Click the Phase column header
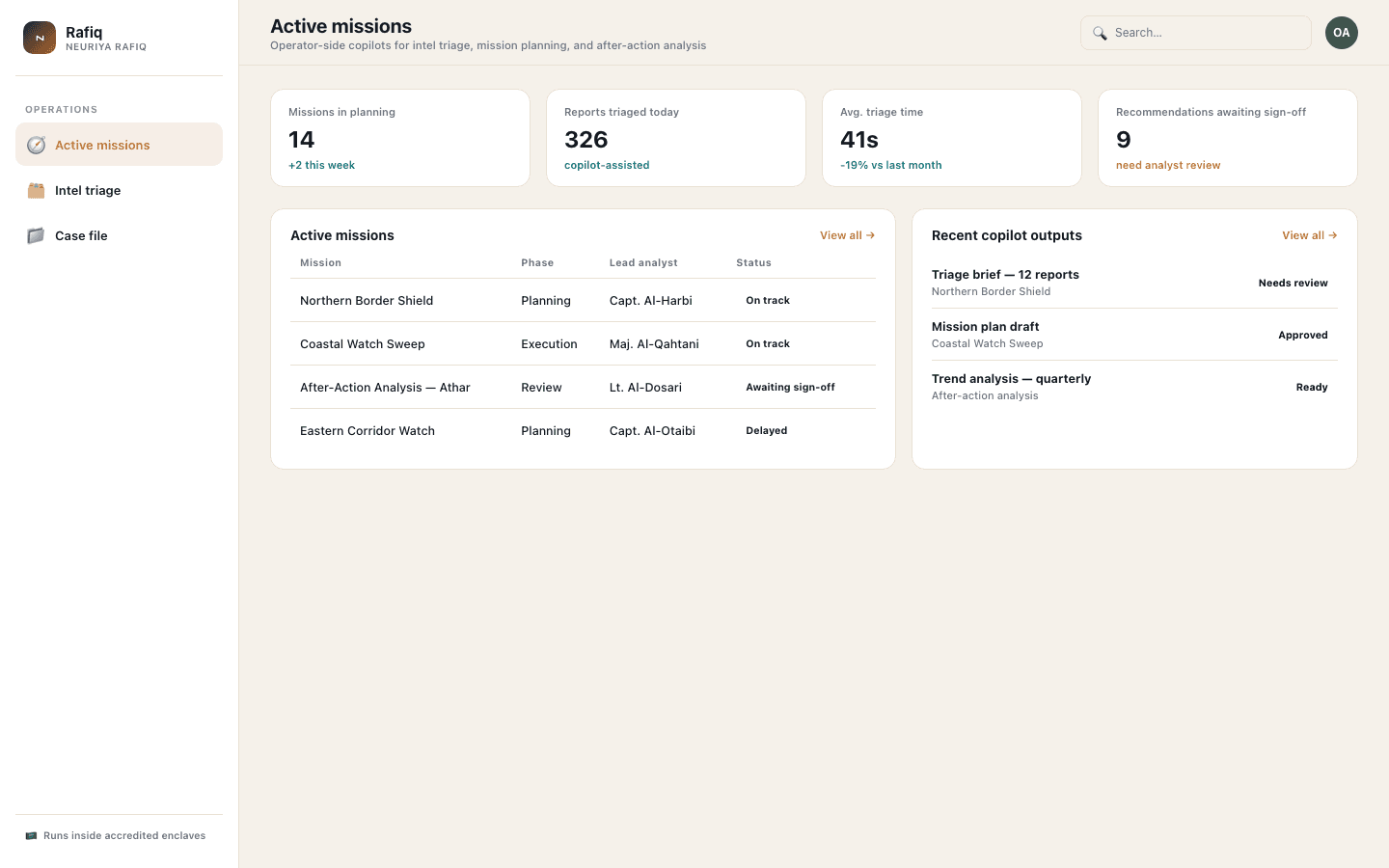Viewport: 1389px width, 868px height. click(537, 262)
